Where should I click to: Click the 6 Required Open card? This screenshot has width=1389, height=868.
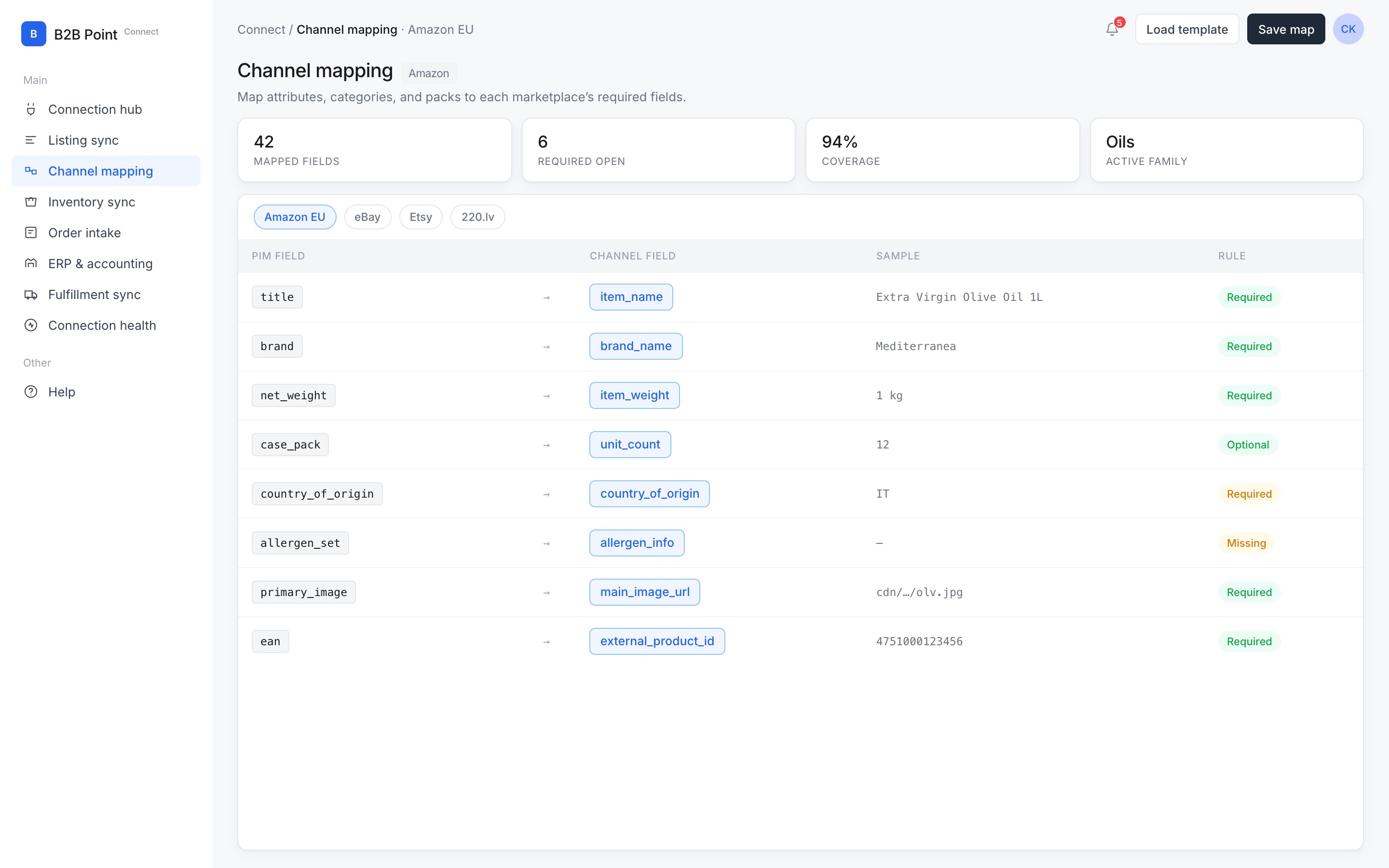pyautogui.click(x=658, y=150)
